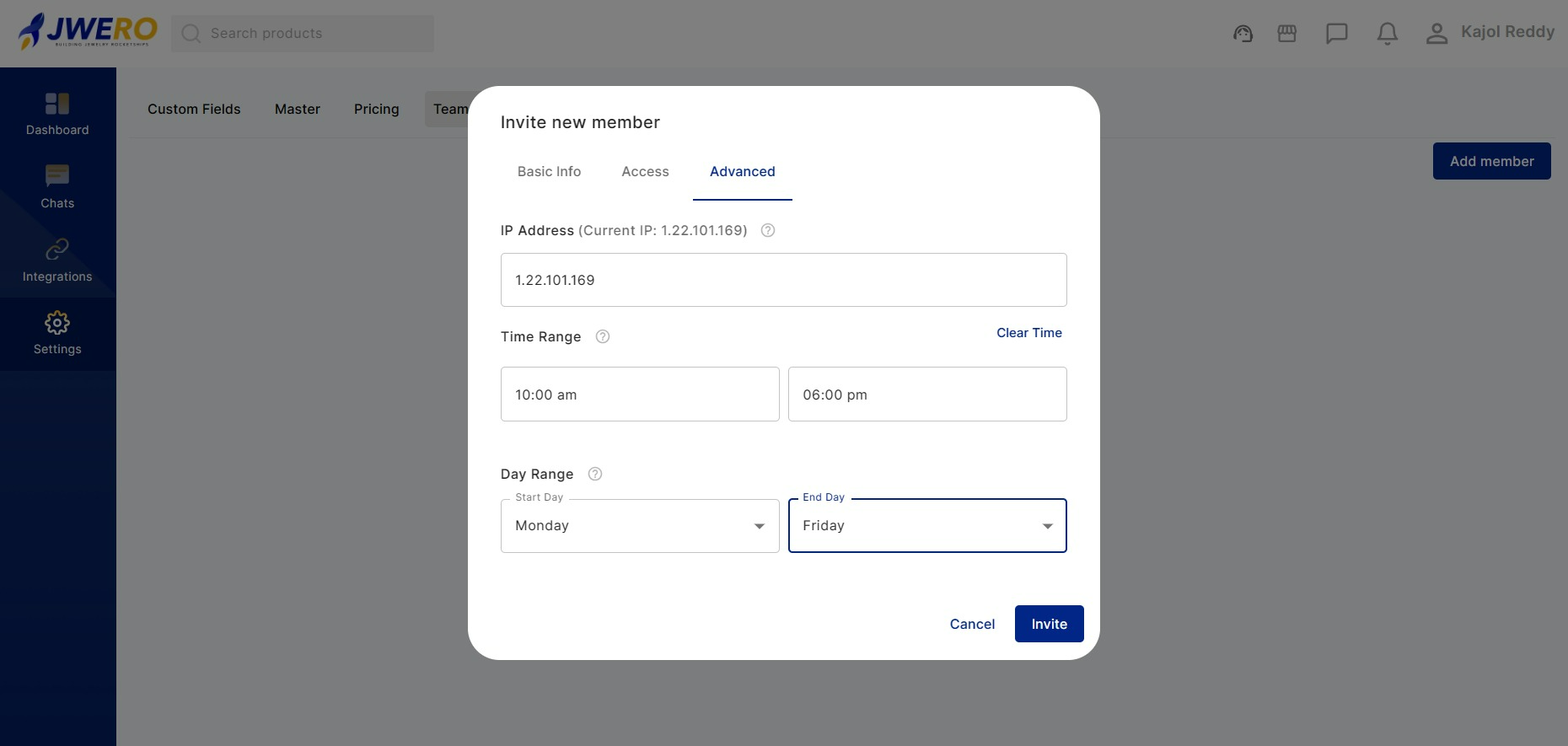This screenshot has width=1568, height=746.
Task: Open the Dashboard sidebar icon
Action: [57, 114]
